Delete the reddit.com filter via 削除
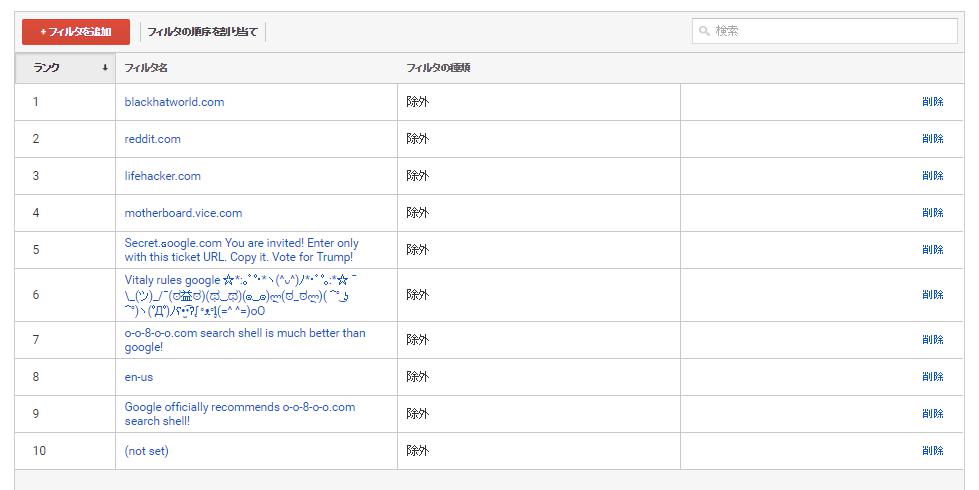 click(x=933, y=139)
